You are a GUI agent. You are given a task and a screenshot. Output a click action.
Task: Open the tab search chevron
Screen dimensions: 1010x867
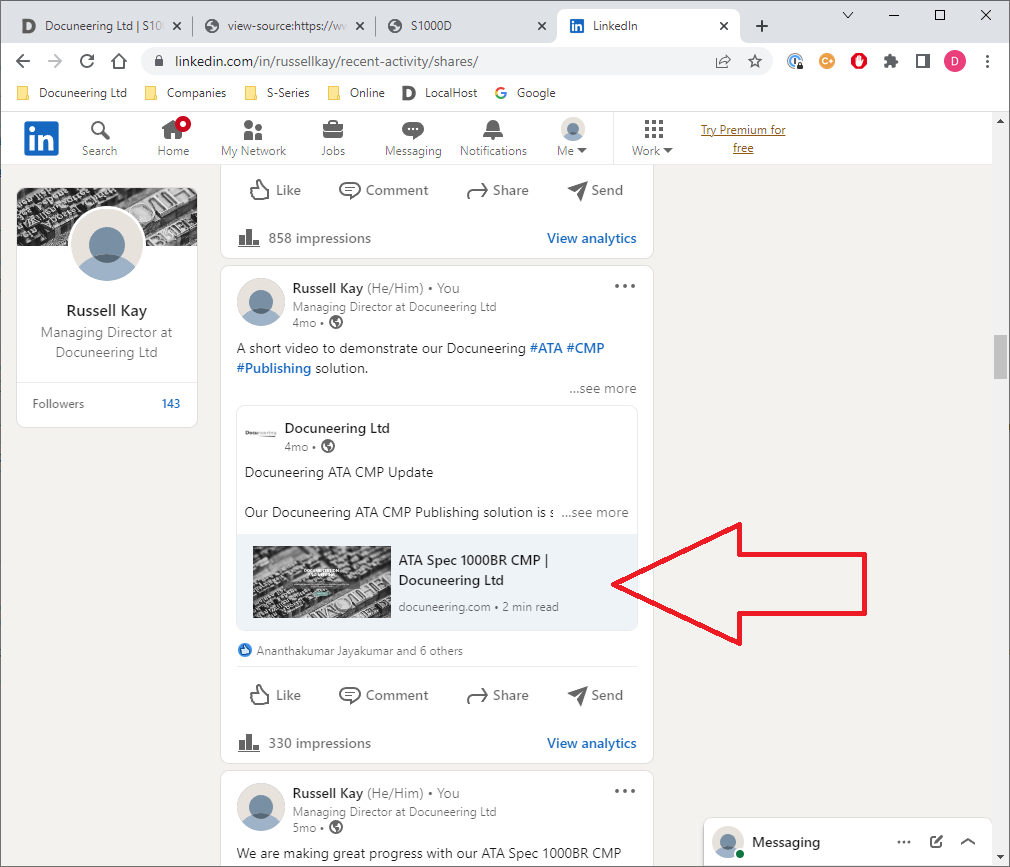coord(848,15)
